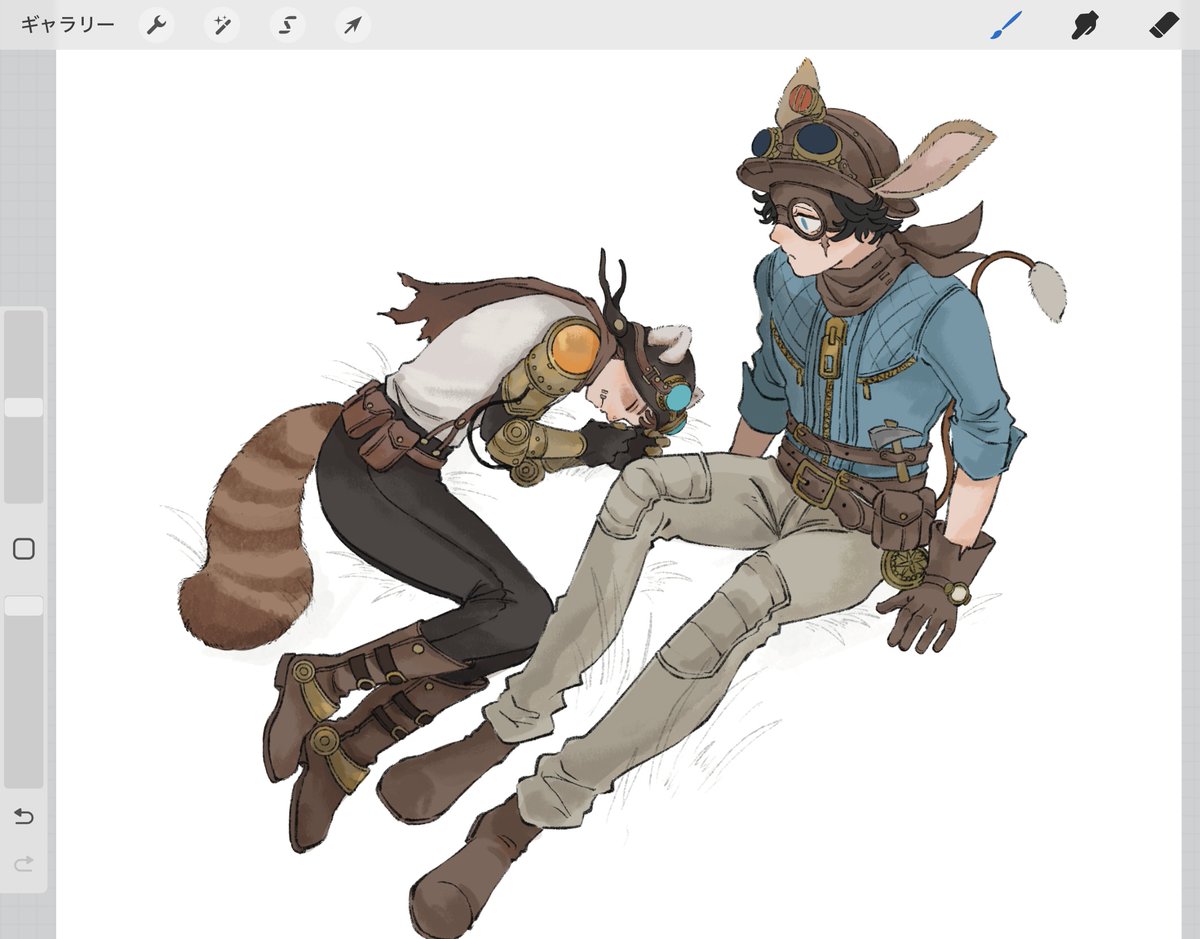1200x939 pixels.
Task: Open the Actions wrench menu
Action: [155, 26]
